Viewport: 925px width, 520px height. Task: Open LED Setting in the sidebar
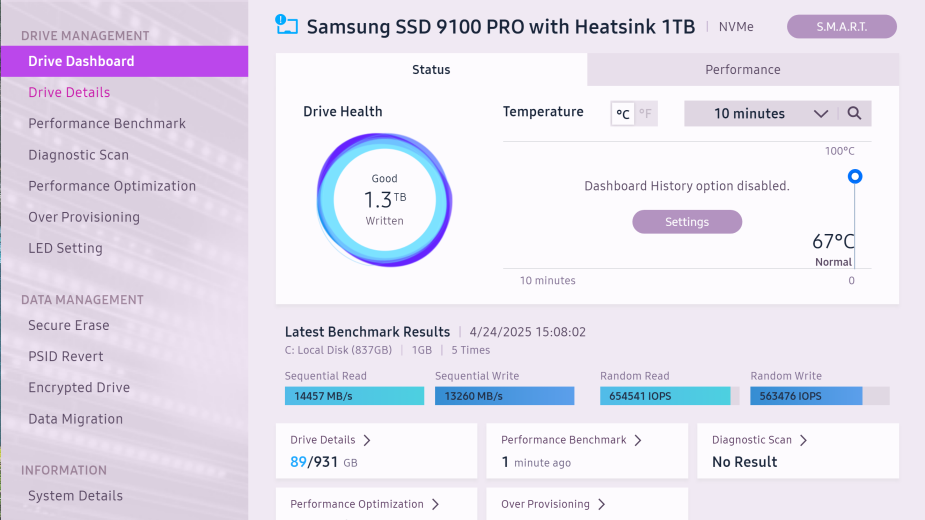pyautogui.click(x=65, y=248)
